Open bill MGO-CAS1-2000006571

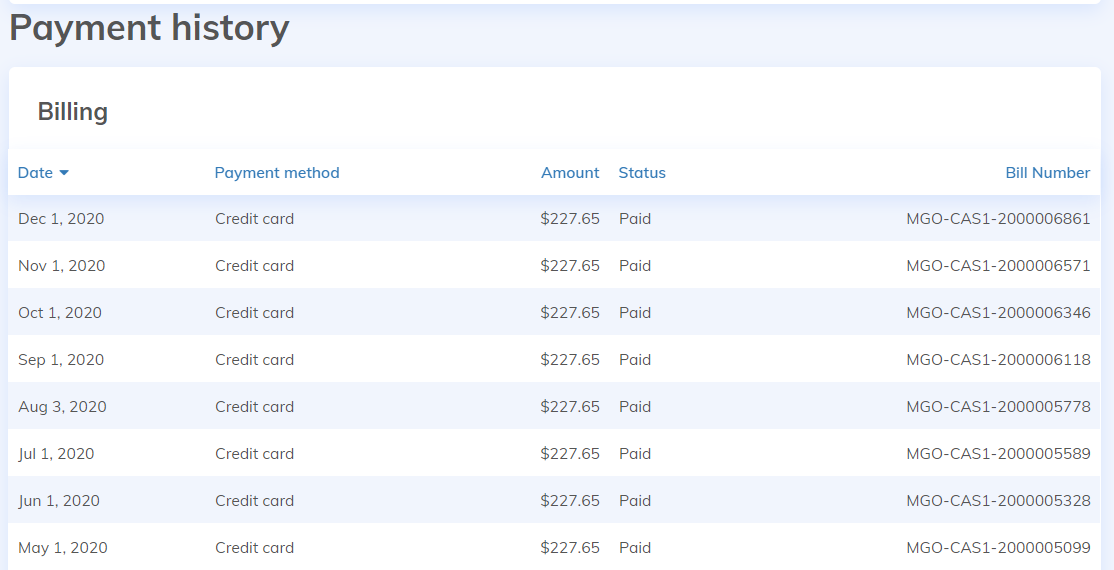pos(998,266)
